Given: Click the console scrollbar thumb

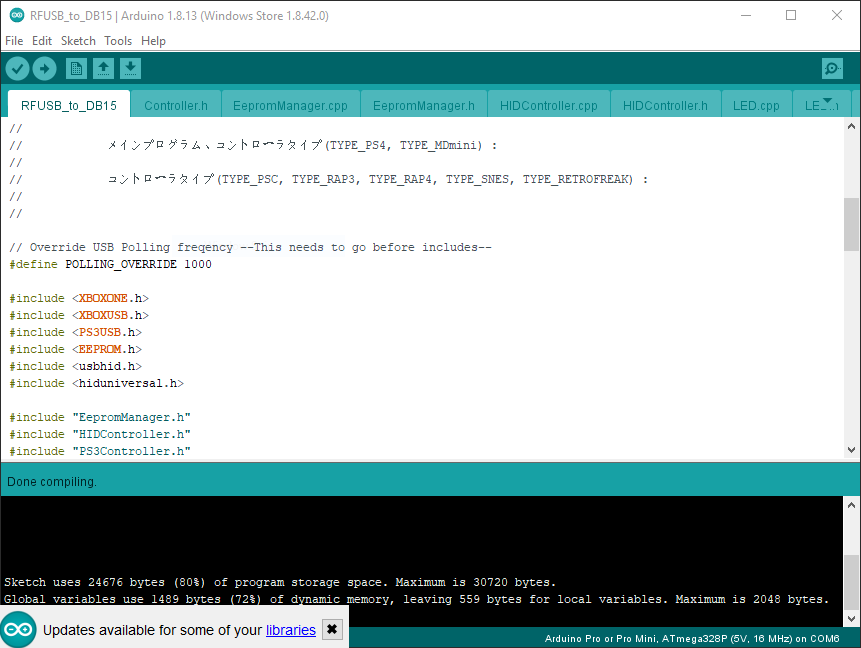Looking at the screenshot, I should coord(851,582).
